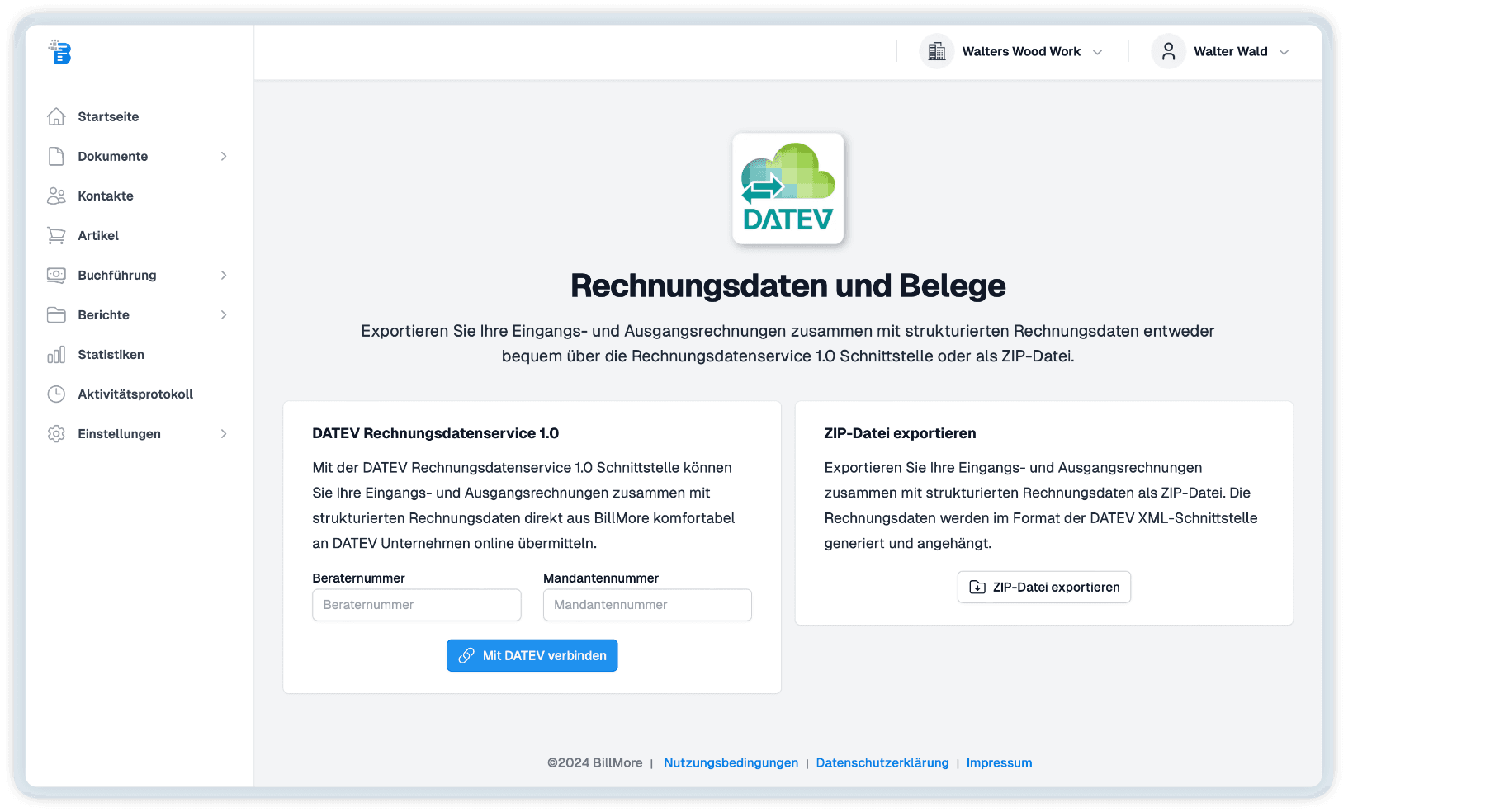Viewport: 1509px width, 812px height.
Task: Open Aktivitätsprotokoll in the sidebar
Action: (135, 394)
